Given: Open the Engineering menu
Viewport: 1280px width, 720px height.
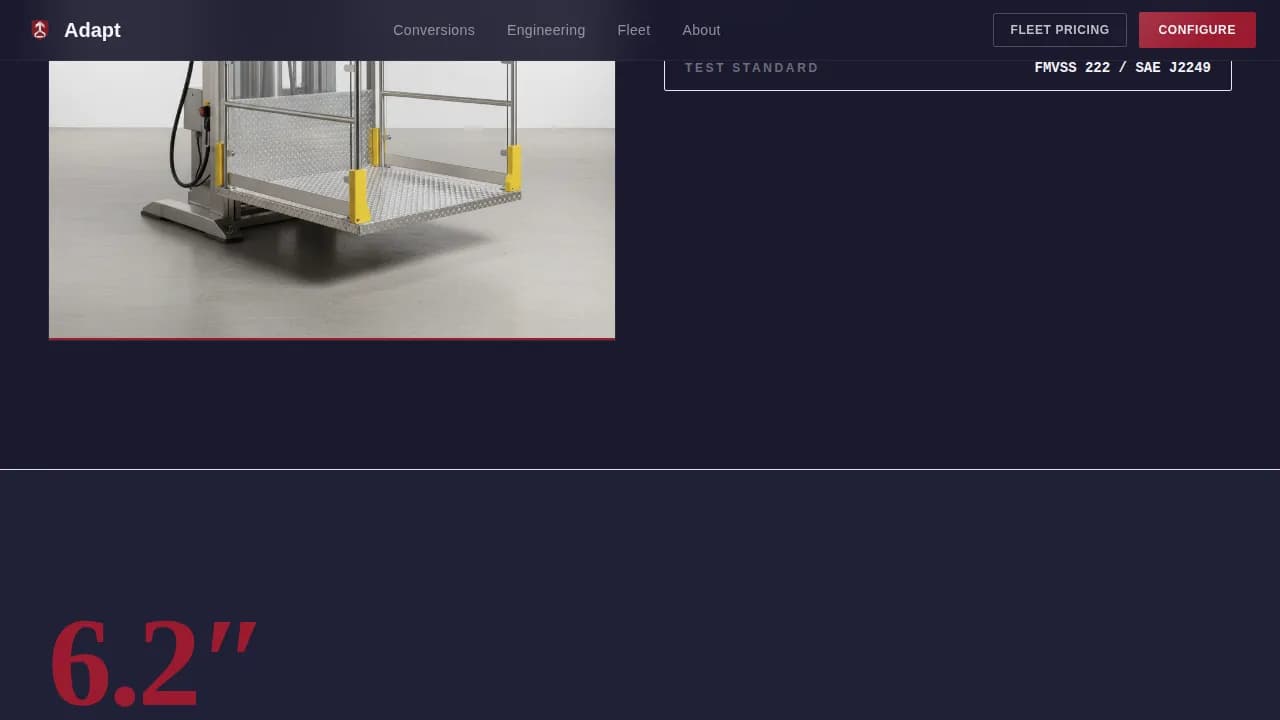Looking at the screenshot, I should pos(546,30).
